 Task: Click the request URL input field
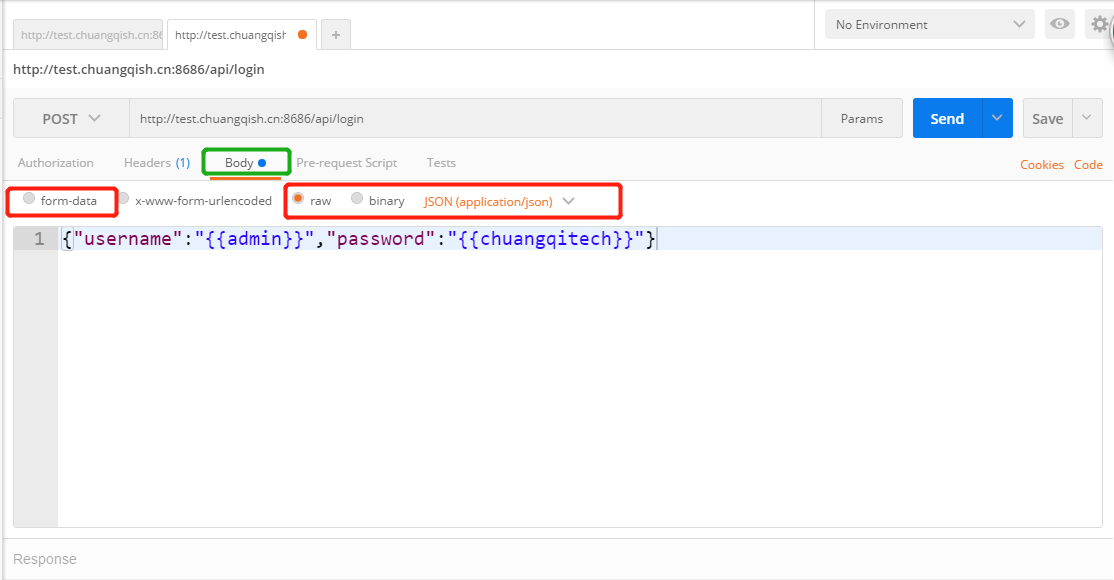pos(475,119)
